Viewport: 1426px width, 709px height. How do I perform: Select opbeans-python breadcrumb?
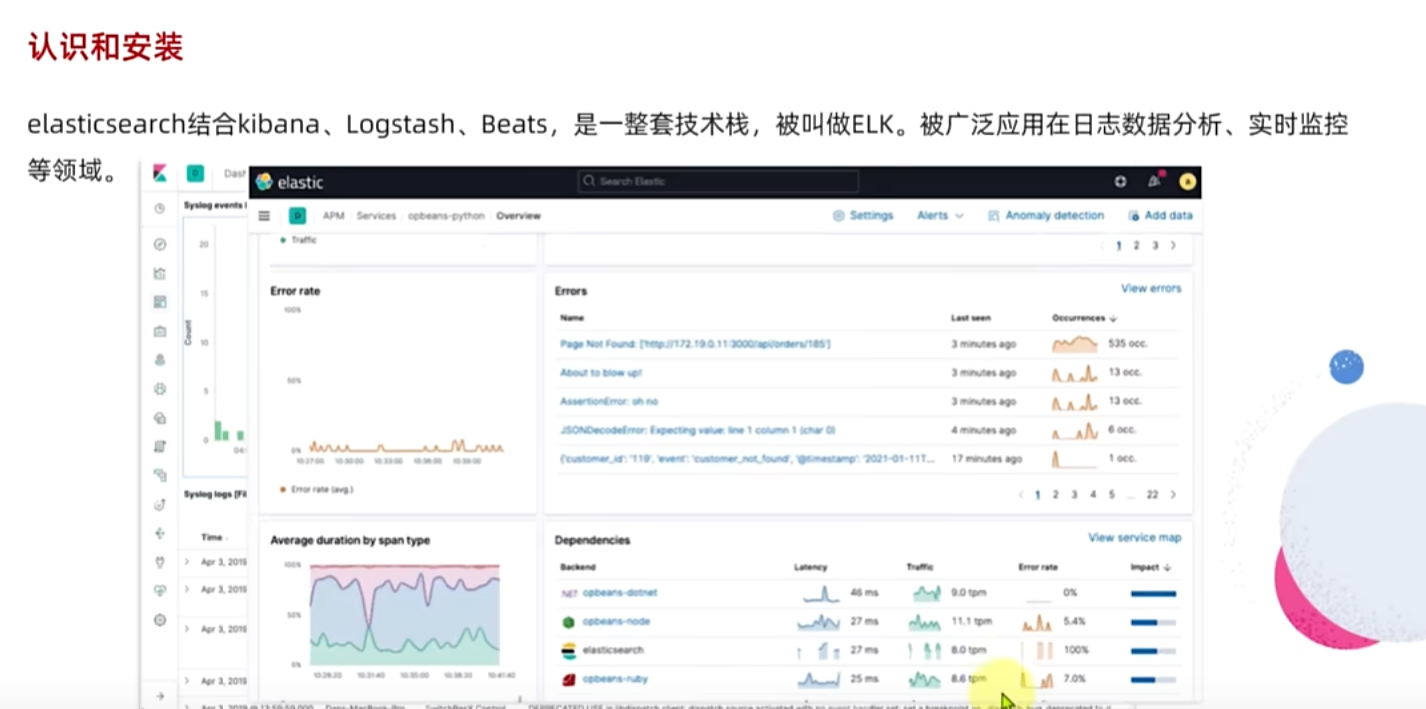point(446,216)
